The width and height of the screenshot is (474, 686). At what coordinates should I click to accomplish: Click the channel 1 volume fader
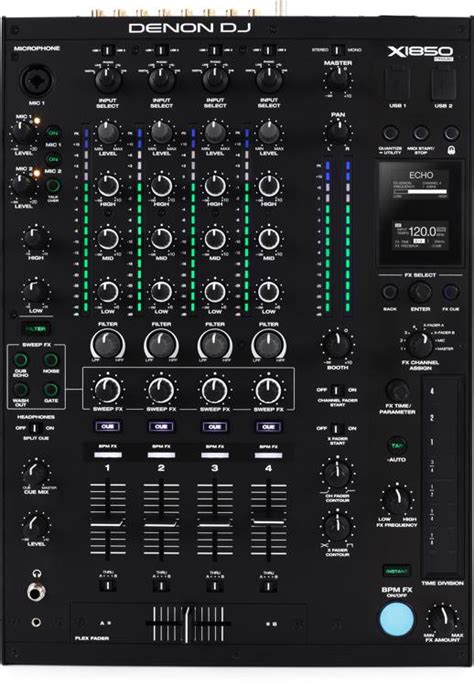pos(108,523)
